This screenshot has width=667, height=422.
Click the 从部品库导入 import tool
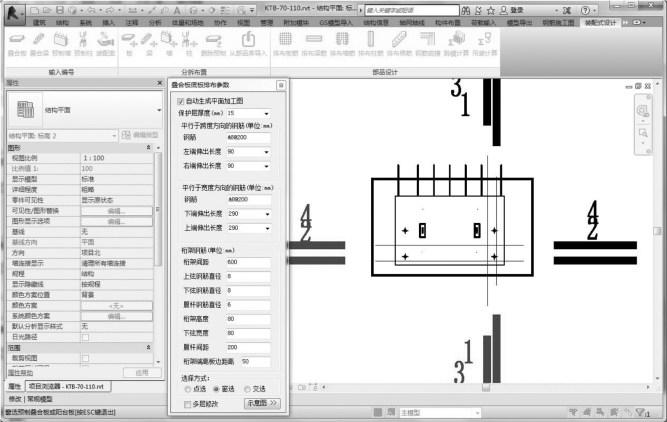pos(248,45)
